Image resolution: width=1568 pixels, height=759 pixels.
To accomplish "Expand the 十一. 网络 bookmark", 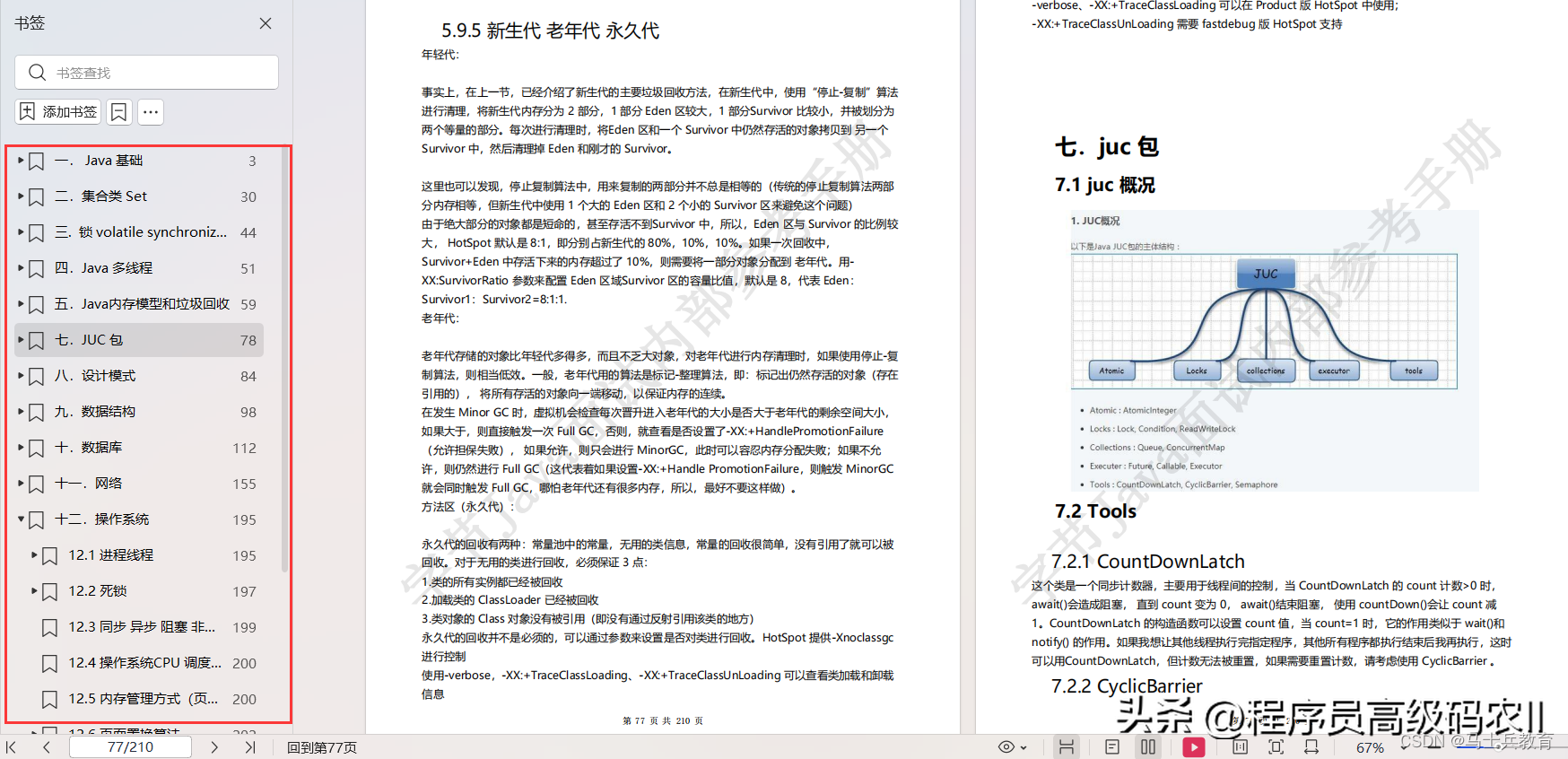I will coord(21,484).
